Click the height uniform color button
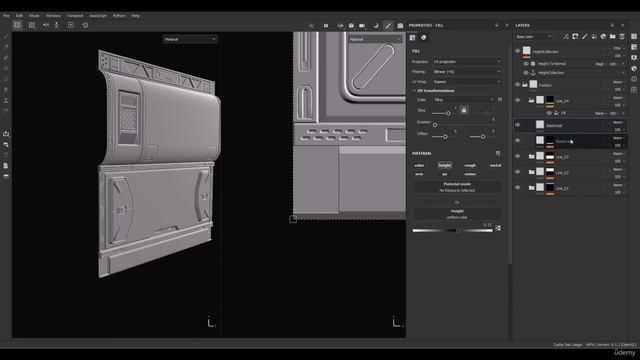The width and height of the screenshot is (640, 360). tap(457, 214)
